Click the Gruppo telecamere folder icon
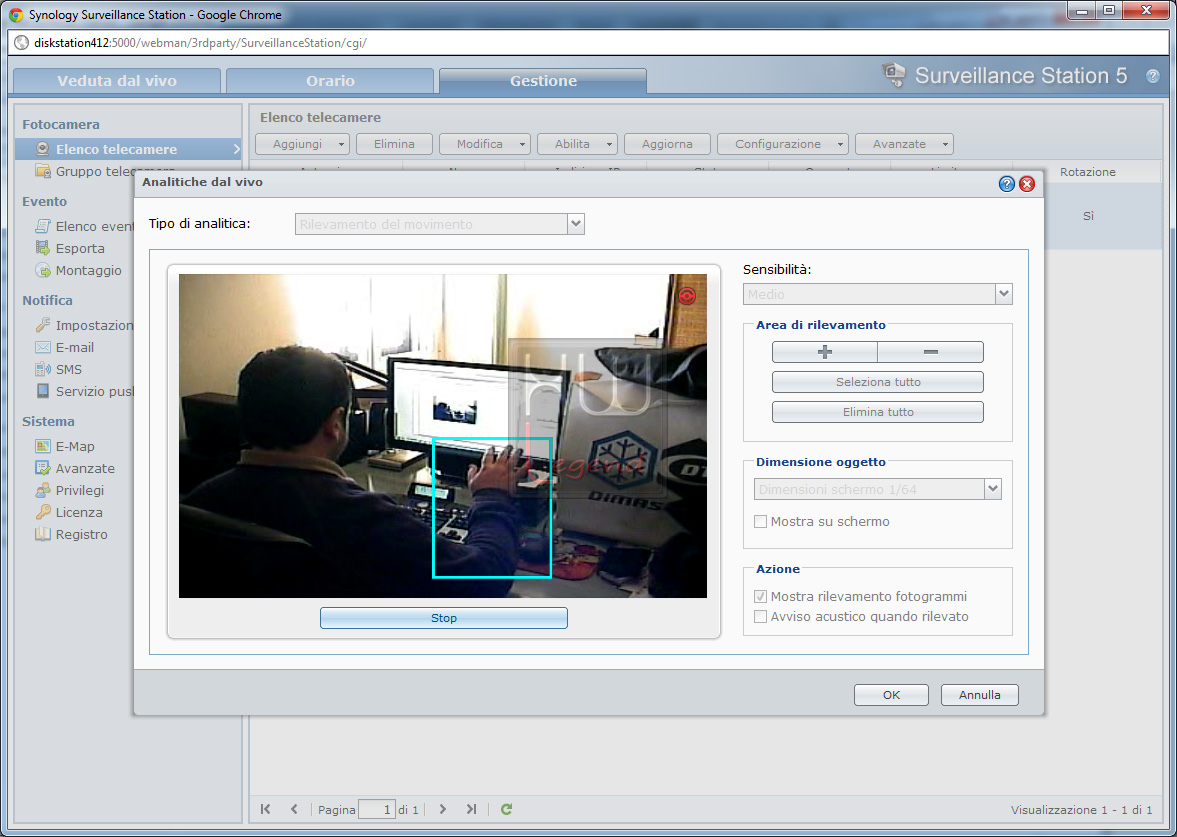Image resolution: width=1177 pixels, height=837 pixels. 44,171
